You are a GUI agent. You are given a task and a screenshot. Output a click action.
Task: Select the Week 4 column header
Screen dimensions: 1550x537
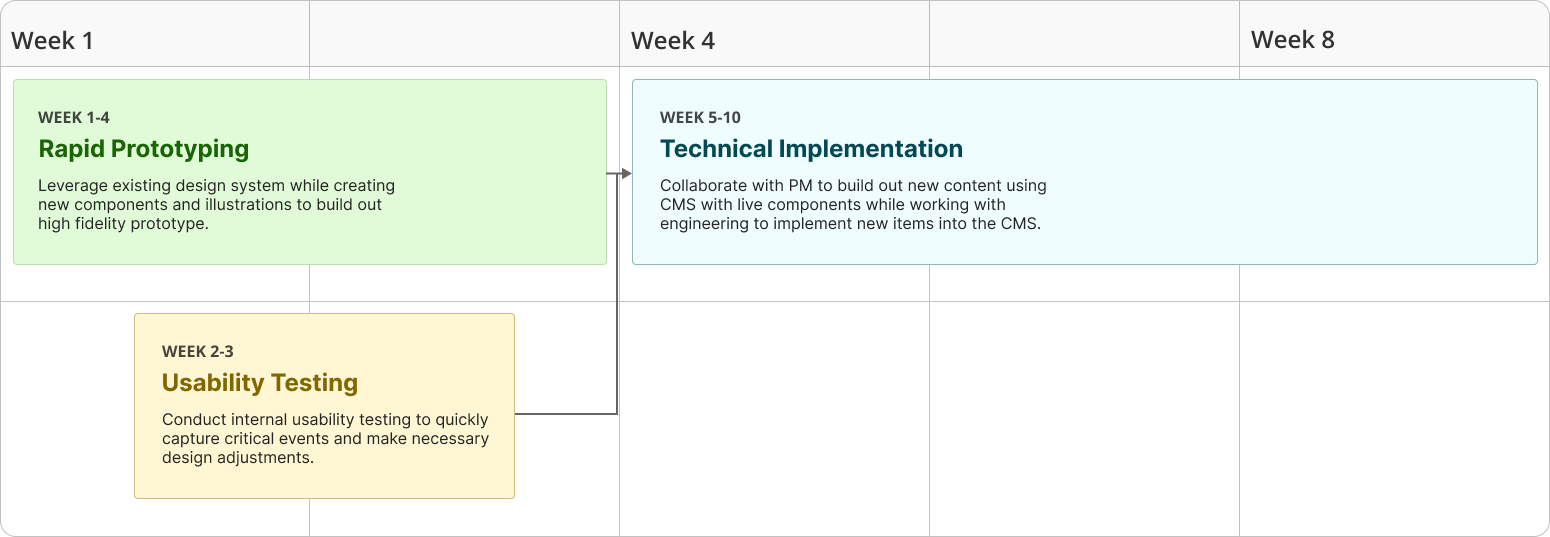pyautogui.click(x=673, y=40)
